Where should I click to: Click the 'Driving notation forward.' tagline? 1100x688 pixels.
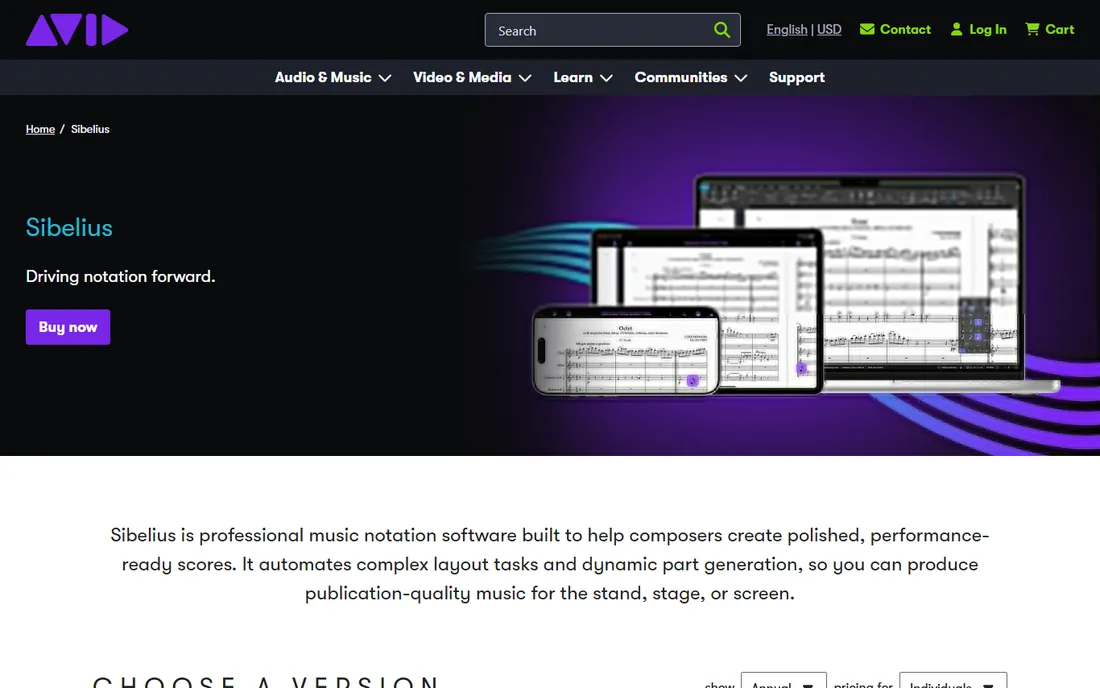click(120, 276)
